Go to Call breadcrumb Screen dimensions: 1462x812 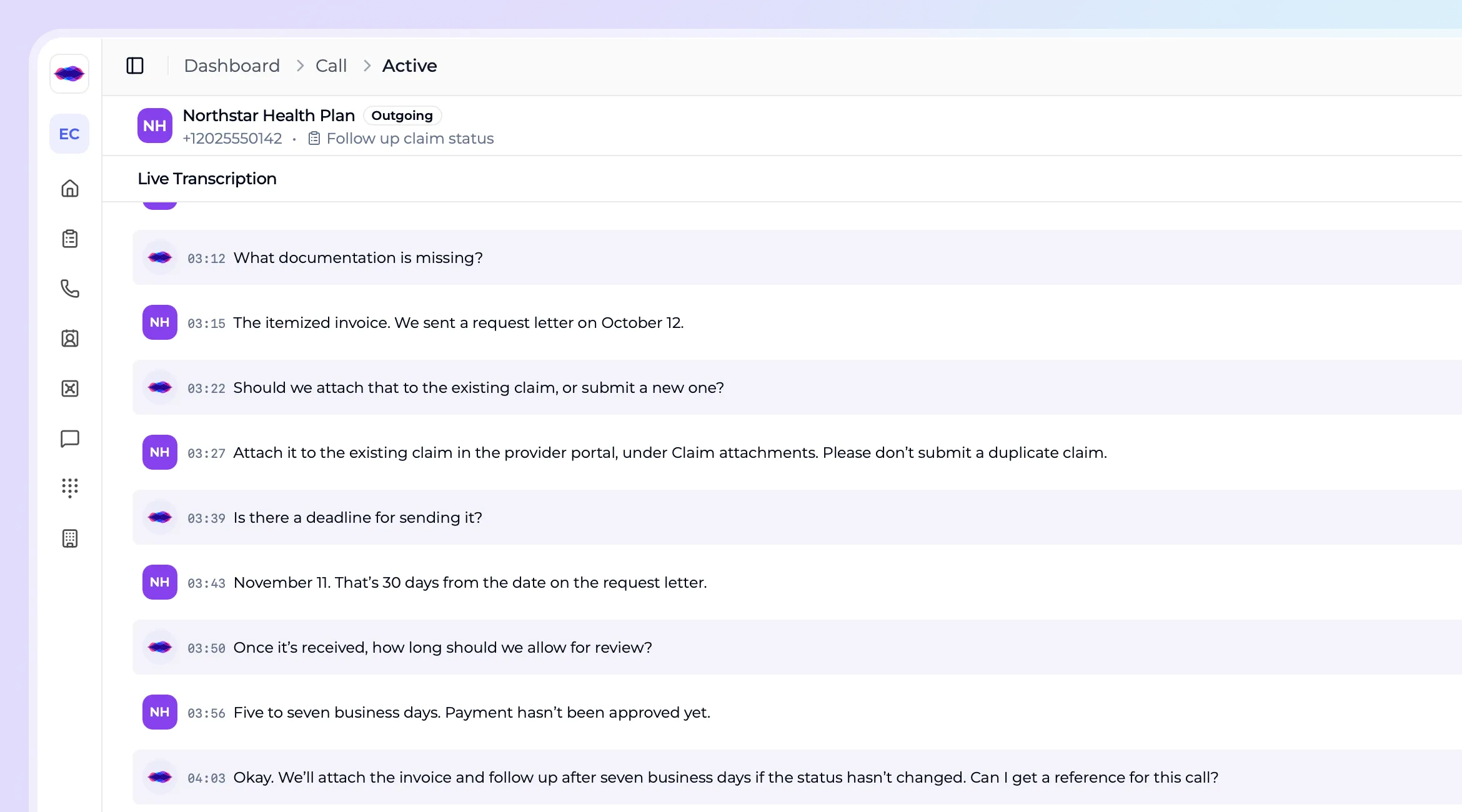[331, 66]
